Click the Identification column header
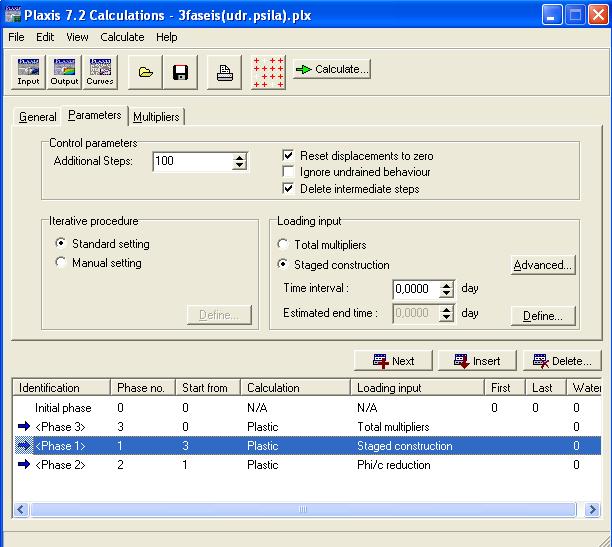Image resolution: width=612 pixels, height=547 pixels. click(x=61, y=388)
